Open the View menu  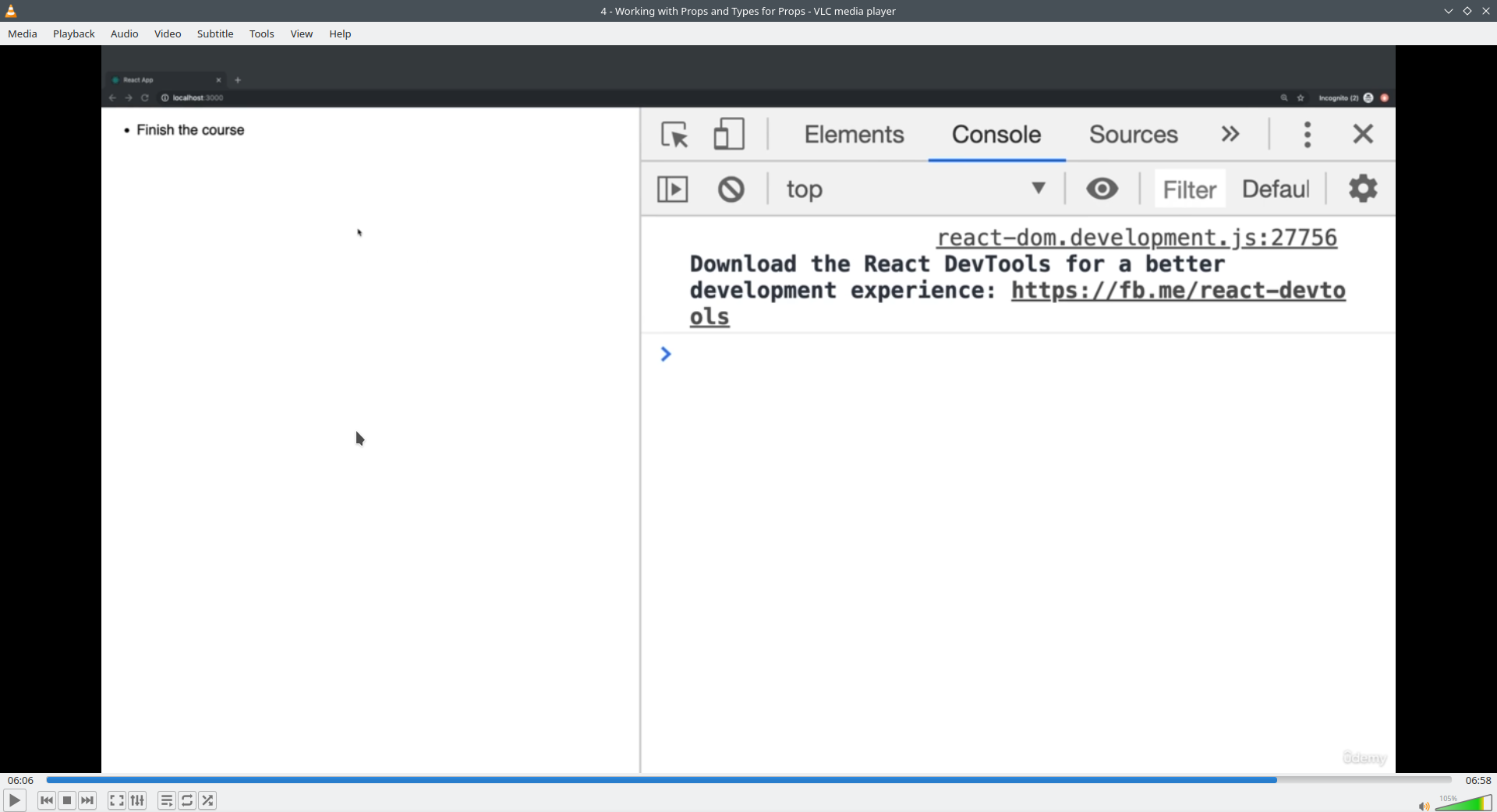pos(302,34)
